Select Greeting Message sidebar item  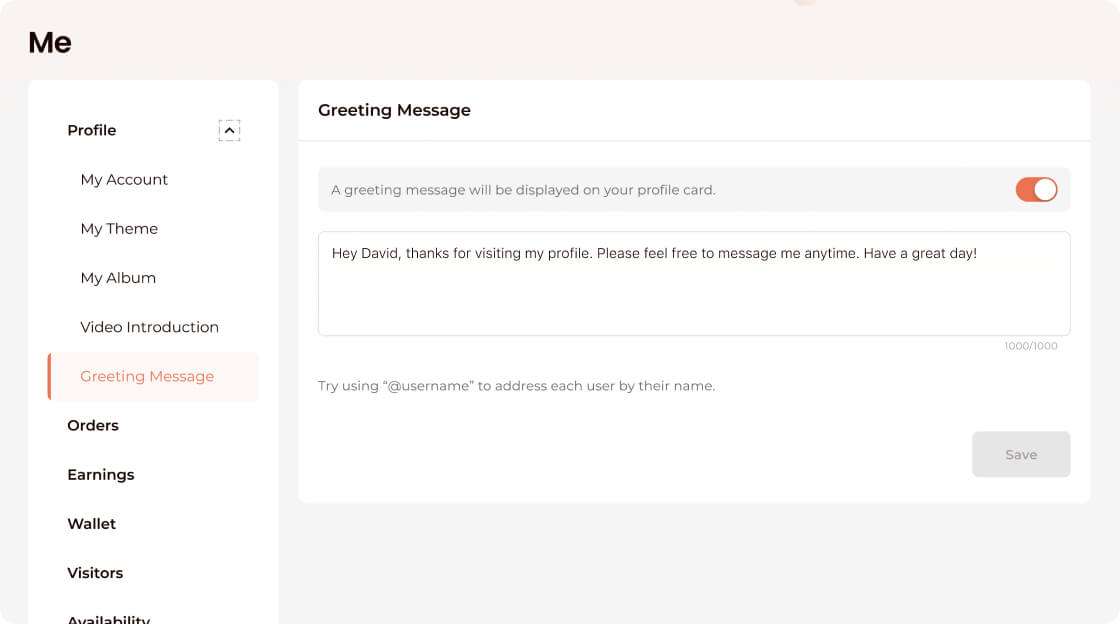pyautogui.click(x=147, y=376)
